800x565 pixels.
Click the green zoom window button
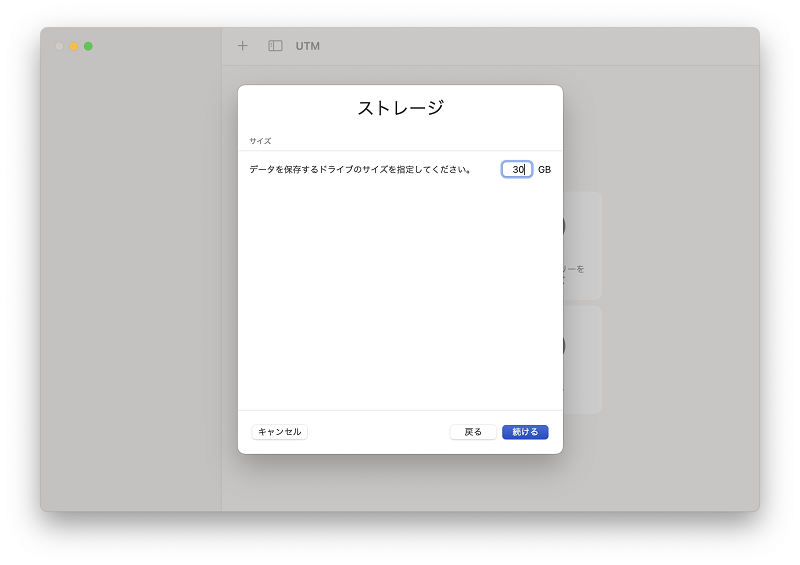click(x=88, y=46)
